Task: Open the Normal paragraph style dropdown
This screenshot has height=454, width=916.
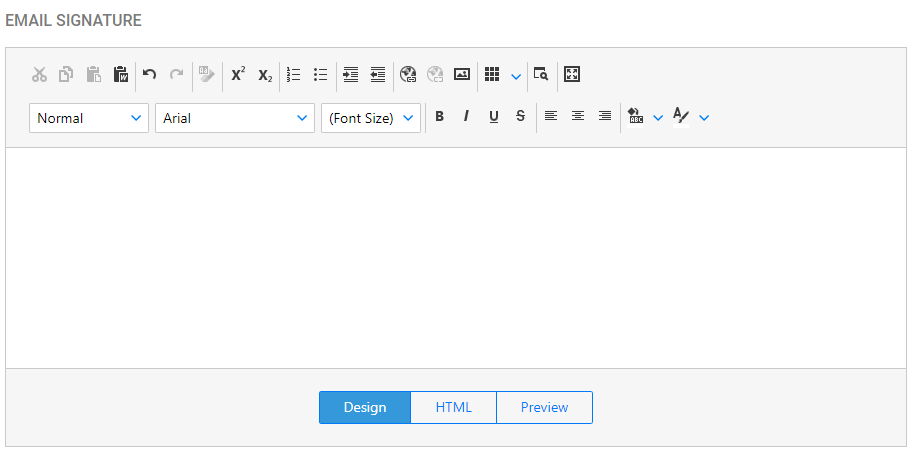Action: click(x=89, y=118)
